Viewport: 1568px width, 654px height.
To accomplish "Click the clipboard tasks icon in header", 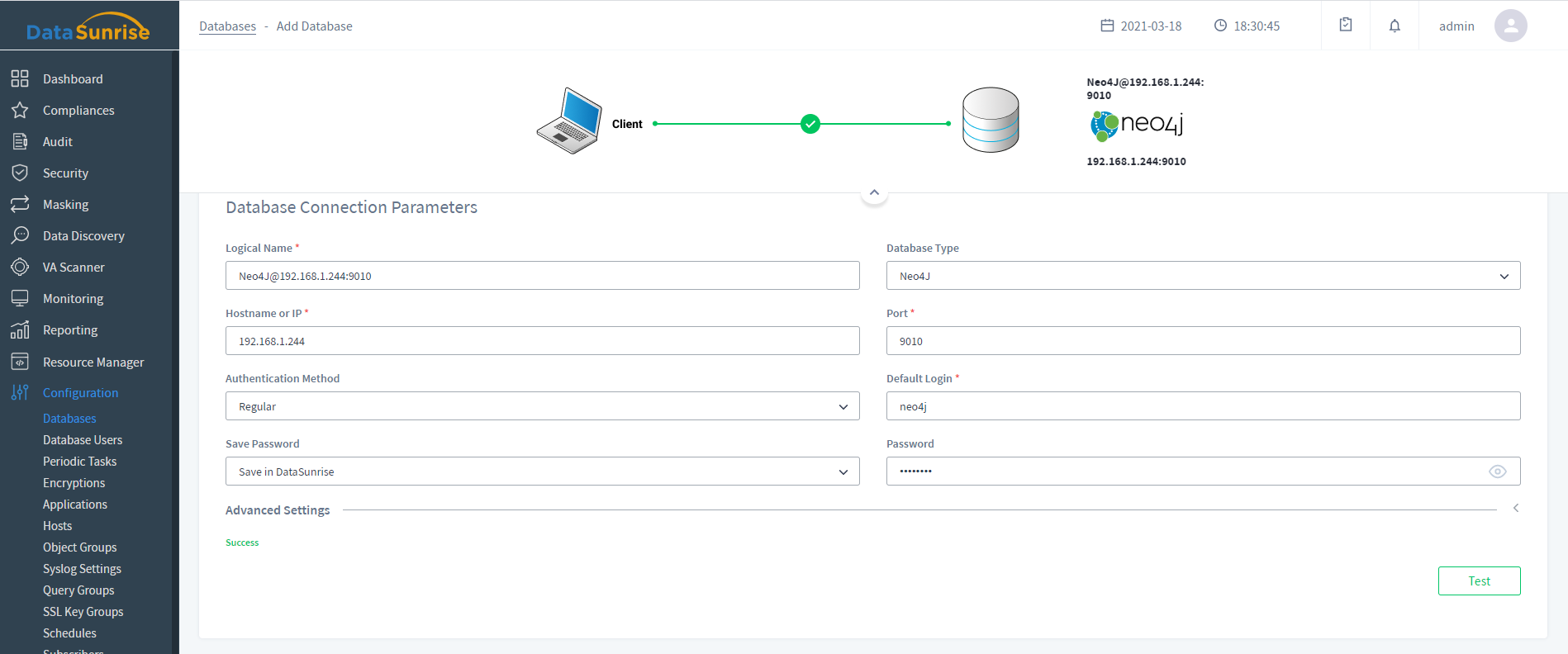I will [x=1346, y=26].
